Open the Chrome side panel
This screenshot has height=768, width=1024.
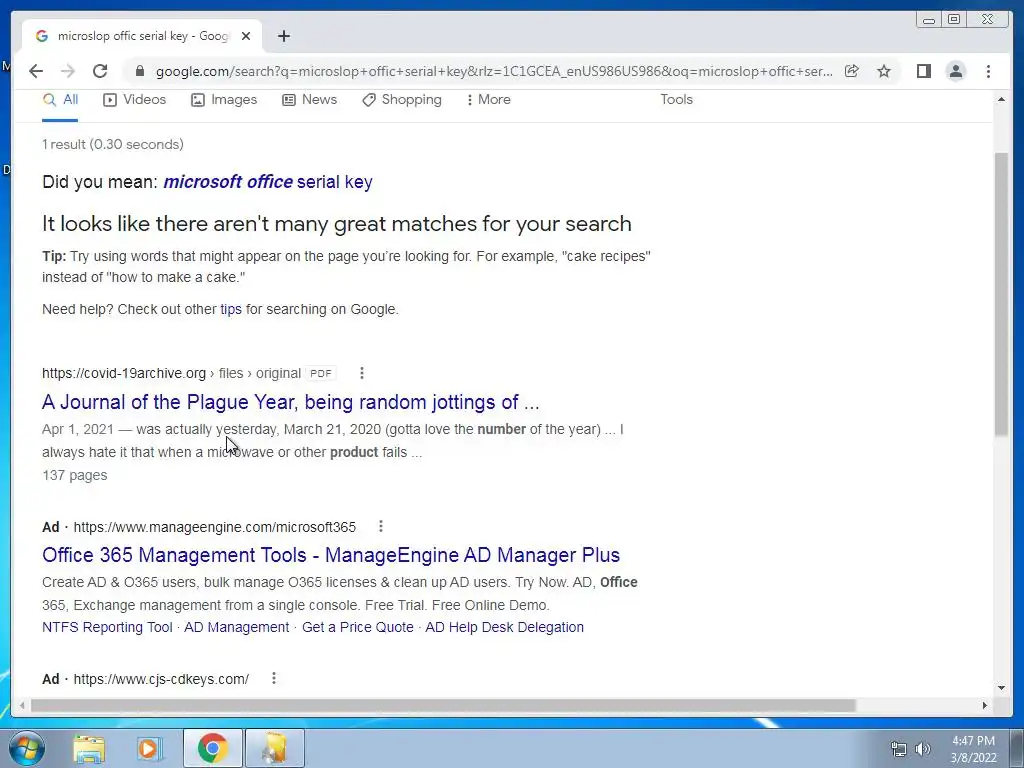tap(923, 71)
